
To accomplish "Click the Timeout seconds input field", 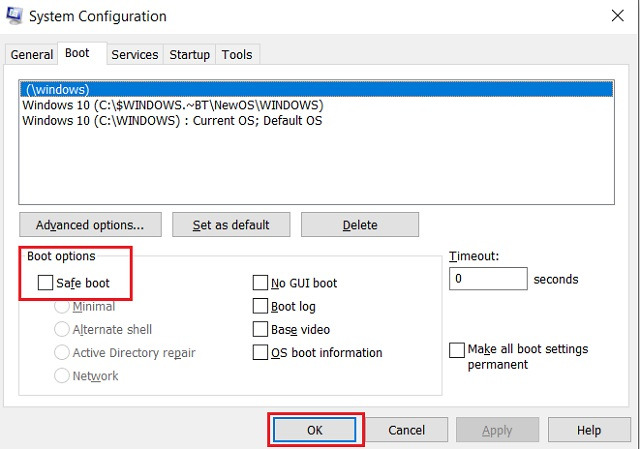I will click(488, 279).
